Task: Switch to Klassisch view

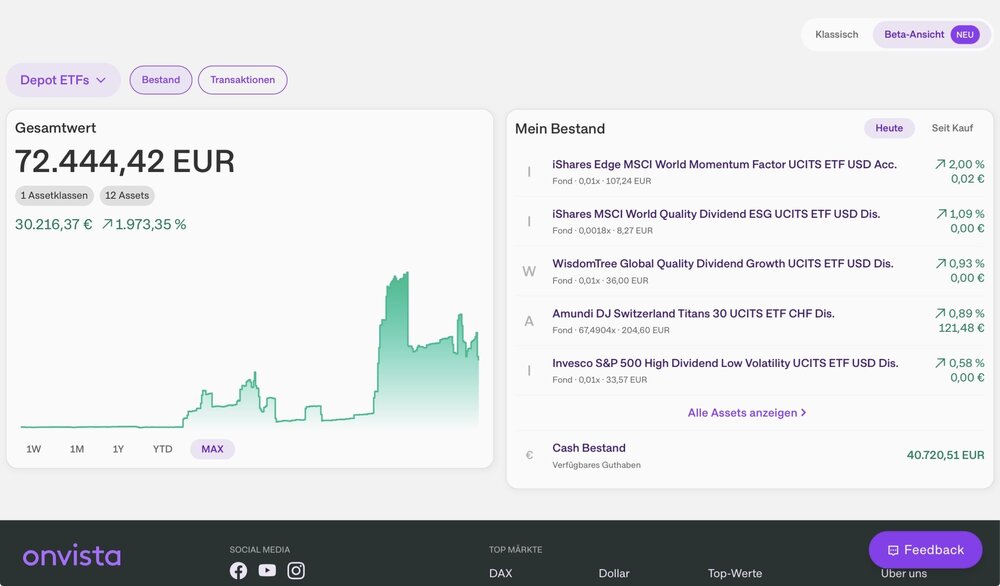Action: click(x=837, y=34)
